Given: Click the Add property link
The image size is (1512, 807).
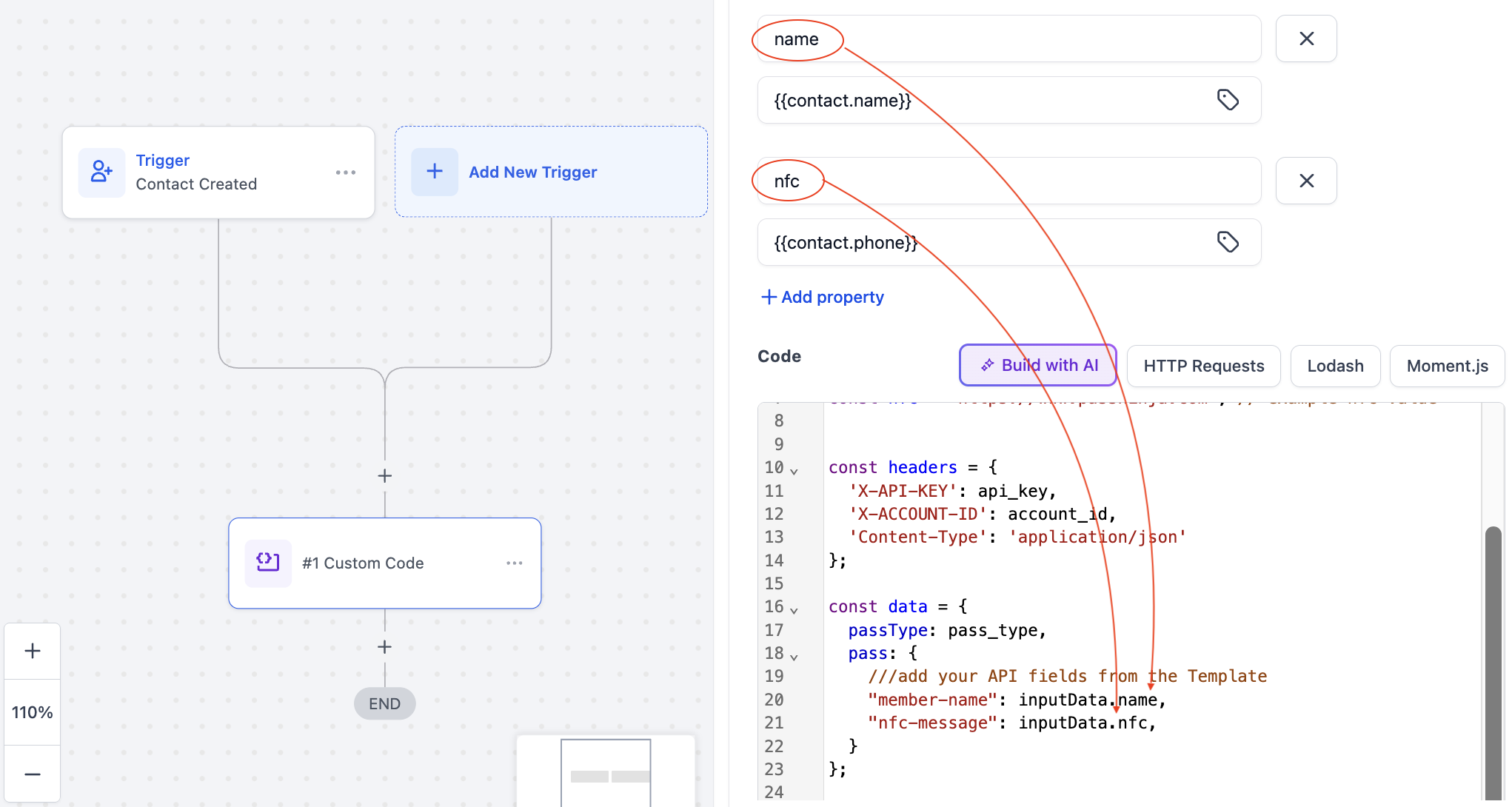Looking at the screenshot, I should click(x=822, y=297).
